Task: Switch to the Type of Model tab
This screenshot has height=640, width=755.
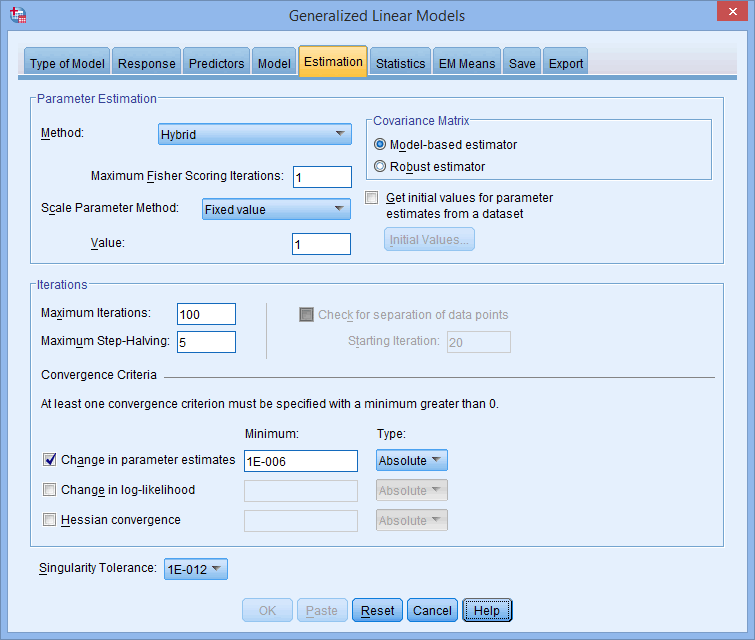Action: 67,63
